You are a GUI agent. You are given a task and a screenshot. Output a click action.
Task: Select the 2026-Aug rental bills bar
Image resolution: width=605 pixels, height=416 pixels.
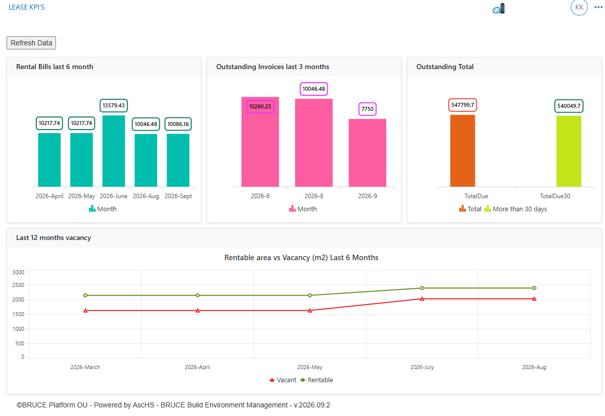(146, 160)
